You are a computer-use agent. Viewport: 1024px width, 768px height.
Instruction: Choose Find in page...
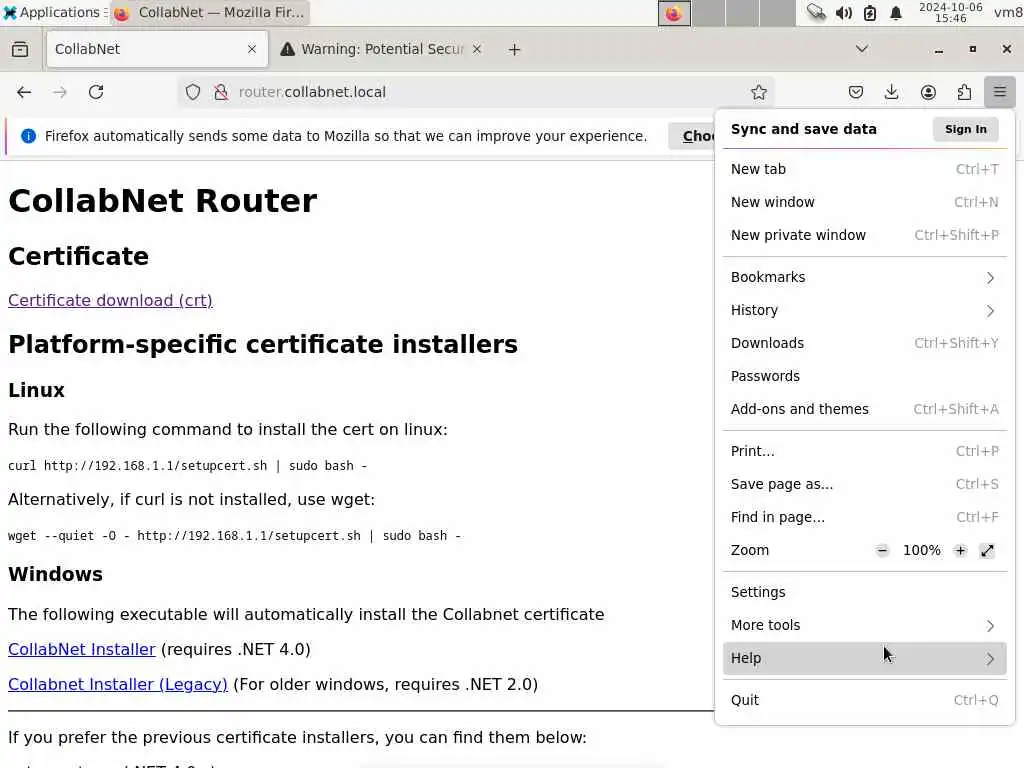coord(864,517)
